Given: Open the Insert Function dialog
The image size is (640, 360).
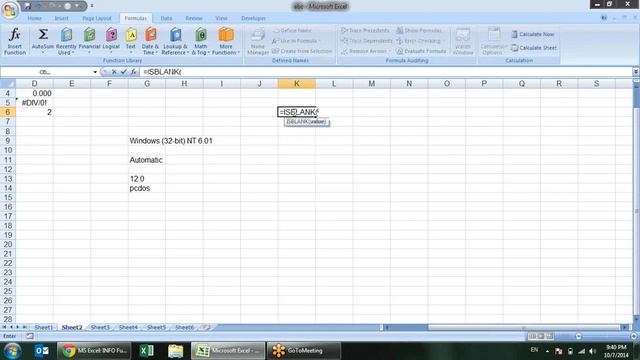Looking at the screenshot, I should click(x=15, y=41).
